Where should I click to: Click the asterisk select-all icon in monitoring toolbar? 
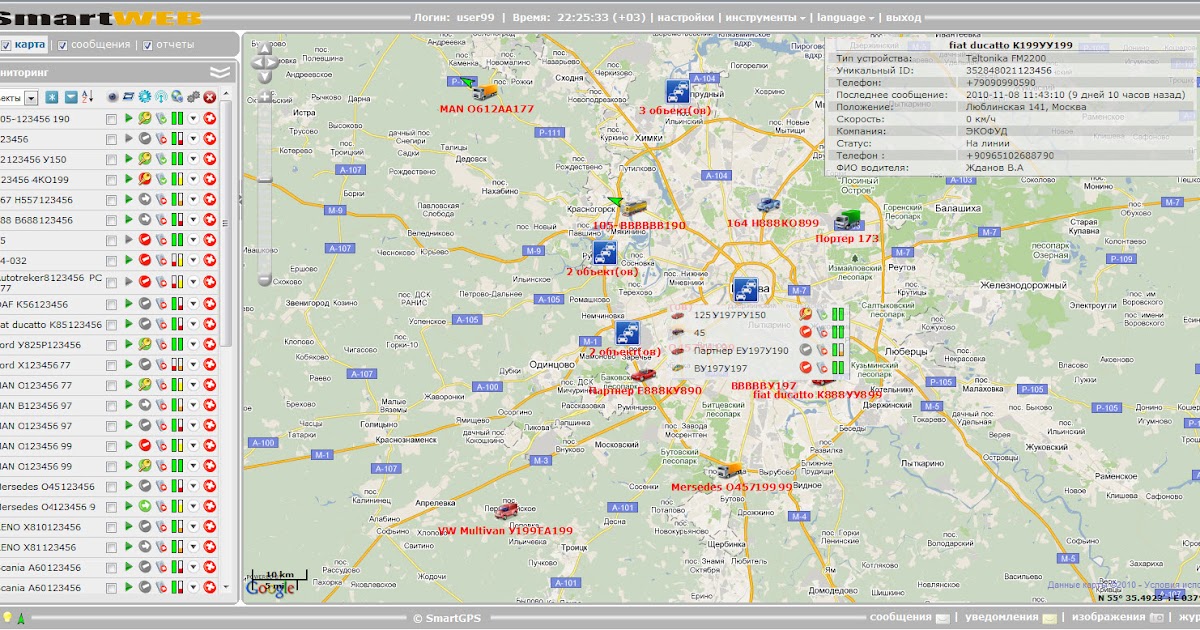click(52, 97)
